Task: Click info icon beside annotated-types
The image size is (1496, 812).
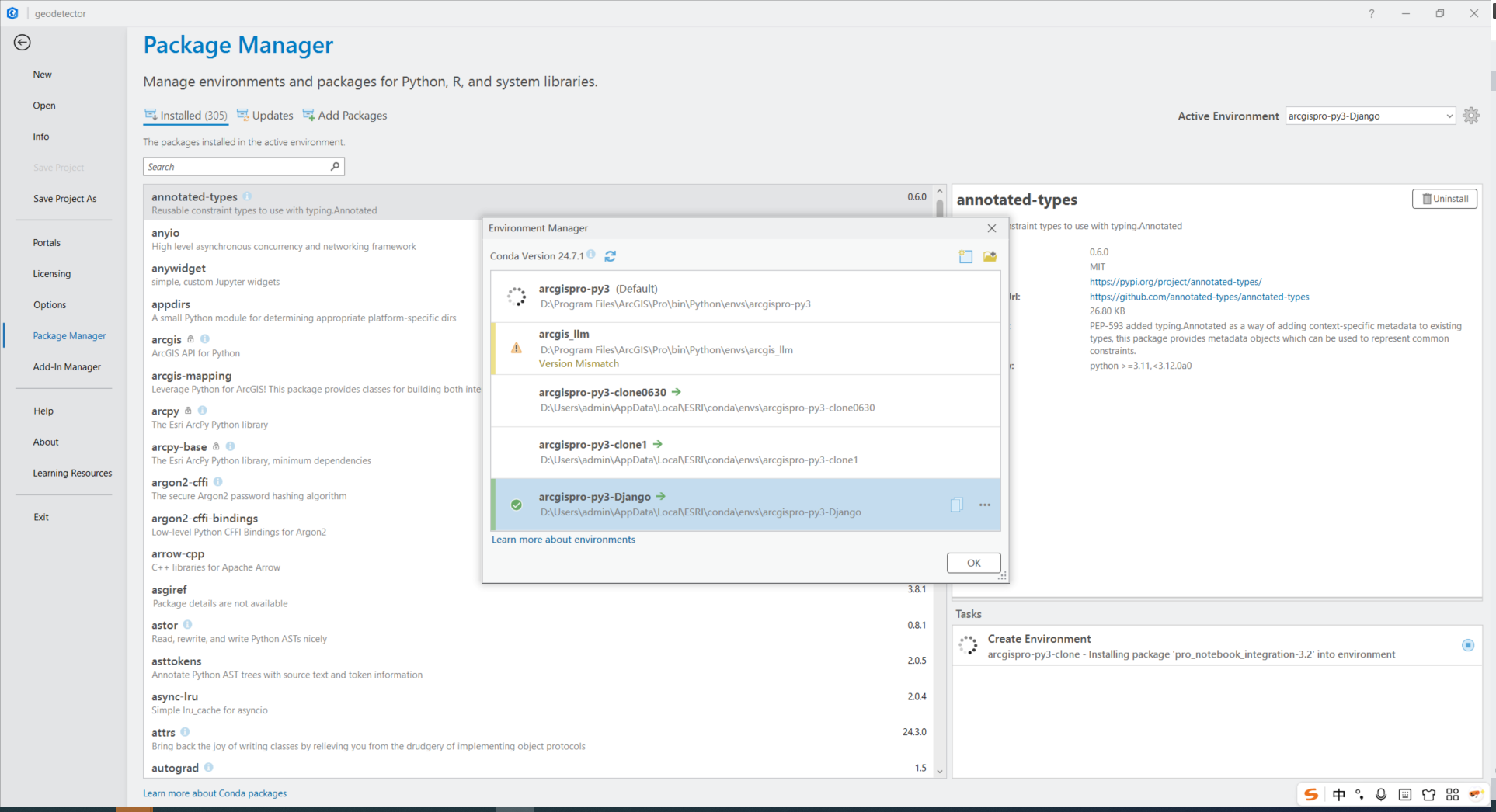Action: coord(247,196)
